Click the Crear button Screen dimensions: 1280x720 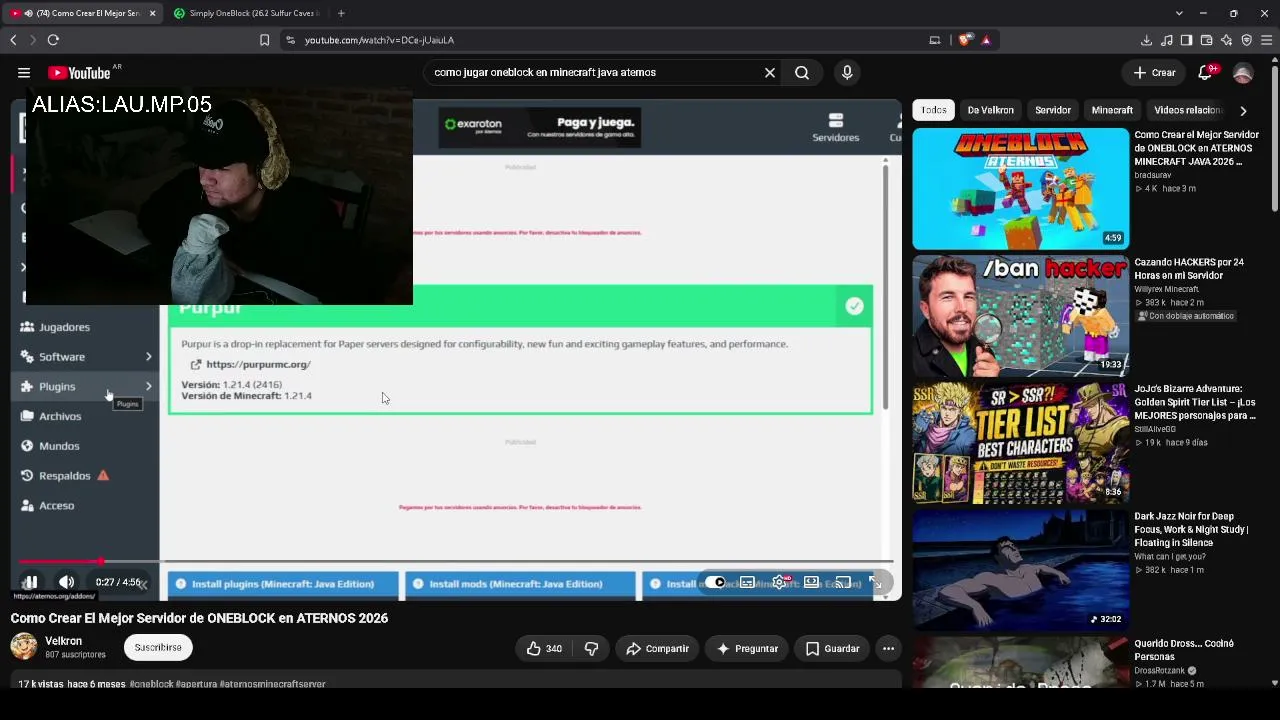[x=1154, y=72]
